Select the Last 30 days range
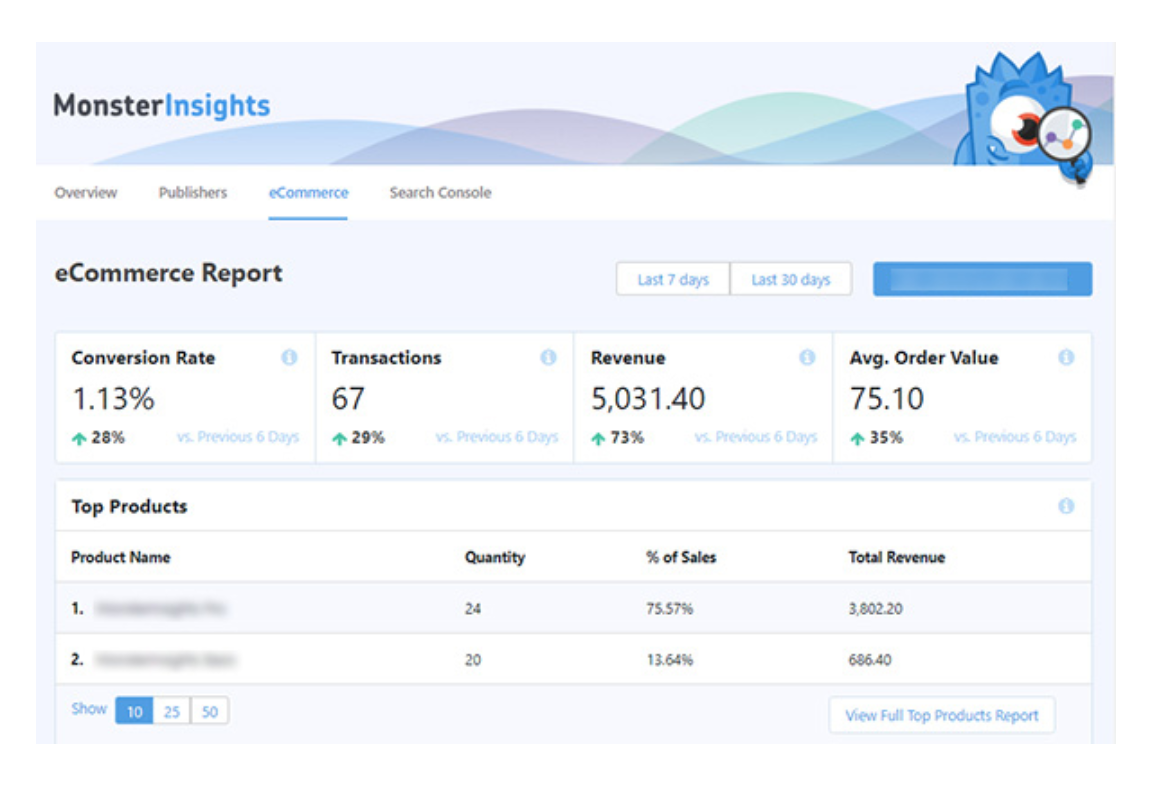The image size is (1162, 794). coord(791,280)
